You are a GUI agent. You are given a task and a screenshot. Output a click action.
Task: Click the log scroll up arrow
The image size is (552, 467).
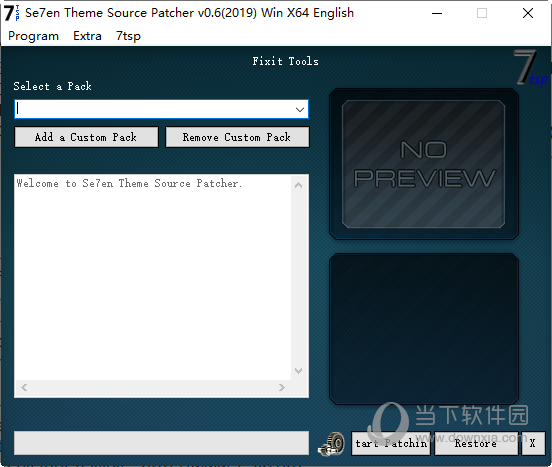coord(299,185)
